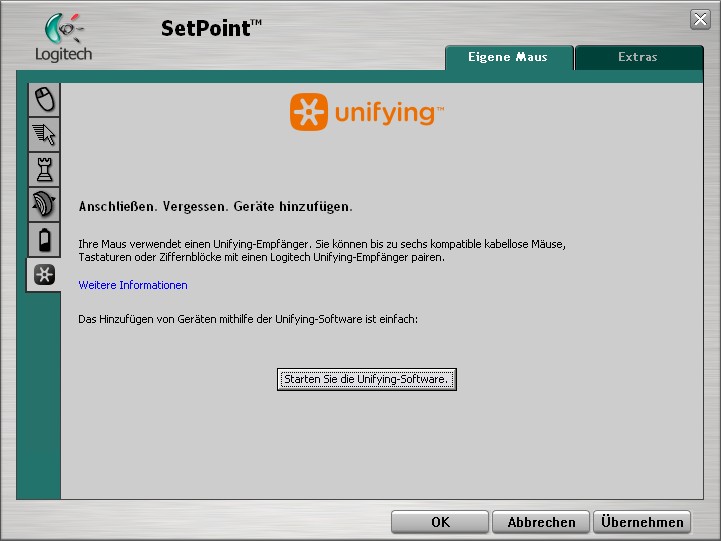
Task: Open the Weitere Informationen link
Action: [133, 285]
